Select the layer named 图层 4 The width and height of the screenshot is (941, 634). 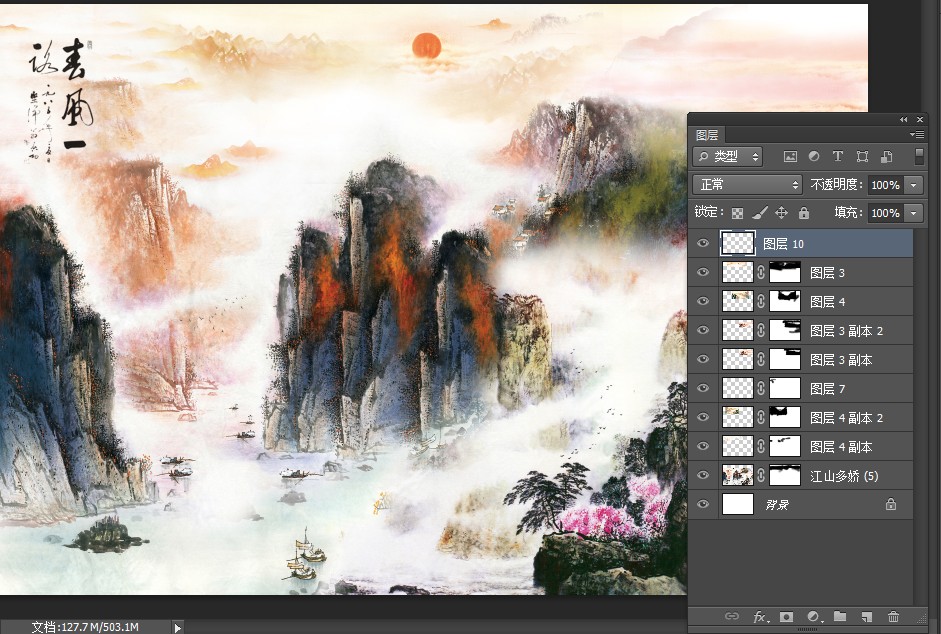point(801,301)
